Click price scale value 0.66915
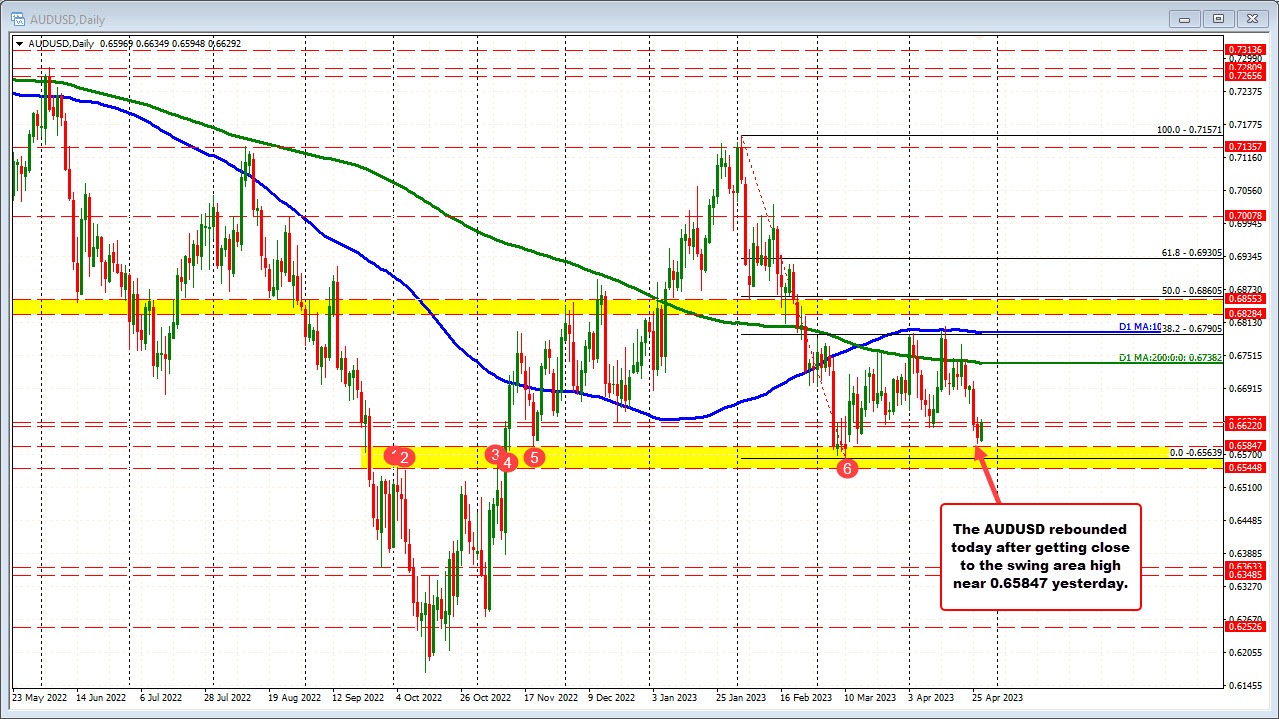The height and width of the screenshot is (719, 1279). [1245, 388]
